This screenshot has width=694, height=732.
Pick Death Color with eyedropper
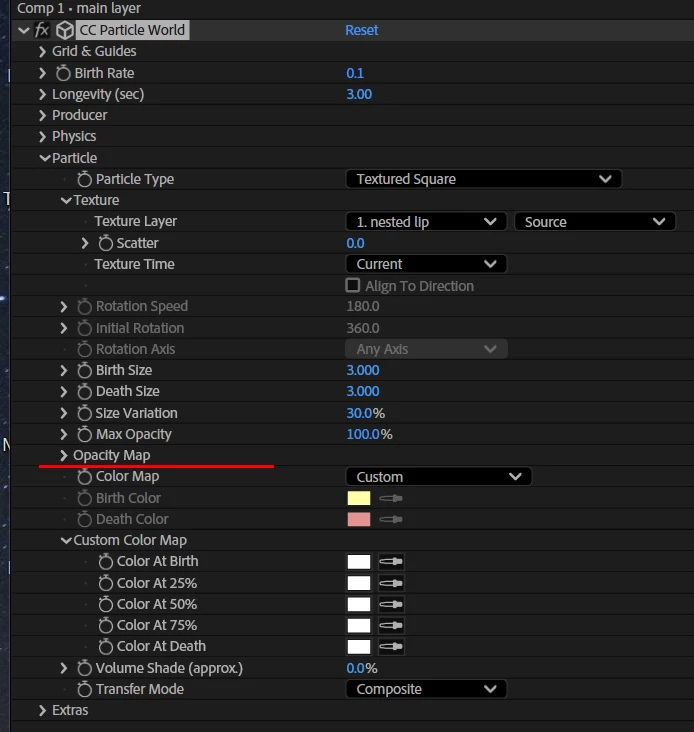point(391,519)
